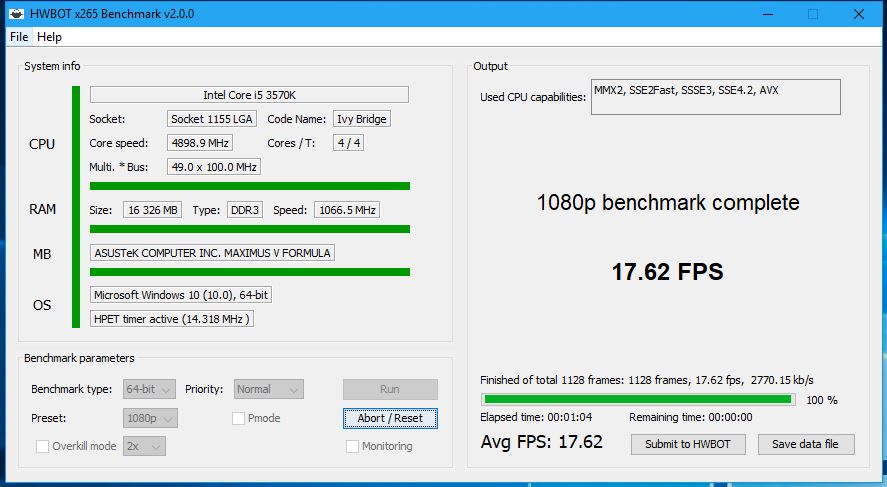The image size is (887, 487).
Task: Click the HWBOT app icon in title bar
Action: 16,14
